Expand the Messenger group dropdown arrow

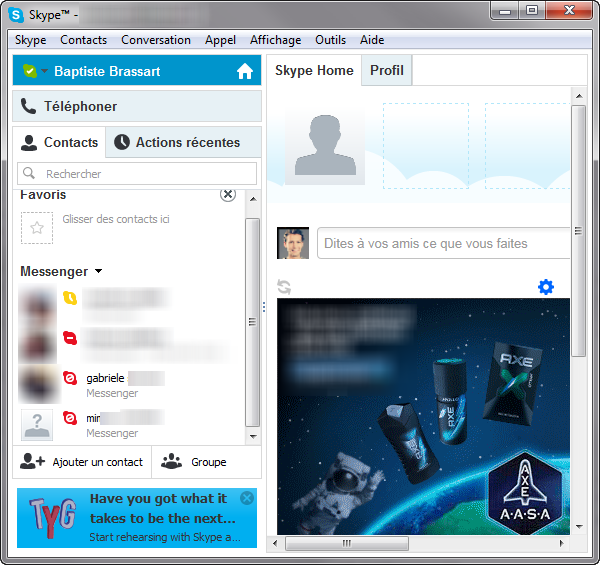99,271
